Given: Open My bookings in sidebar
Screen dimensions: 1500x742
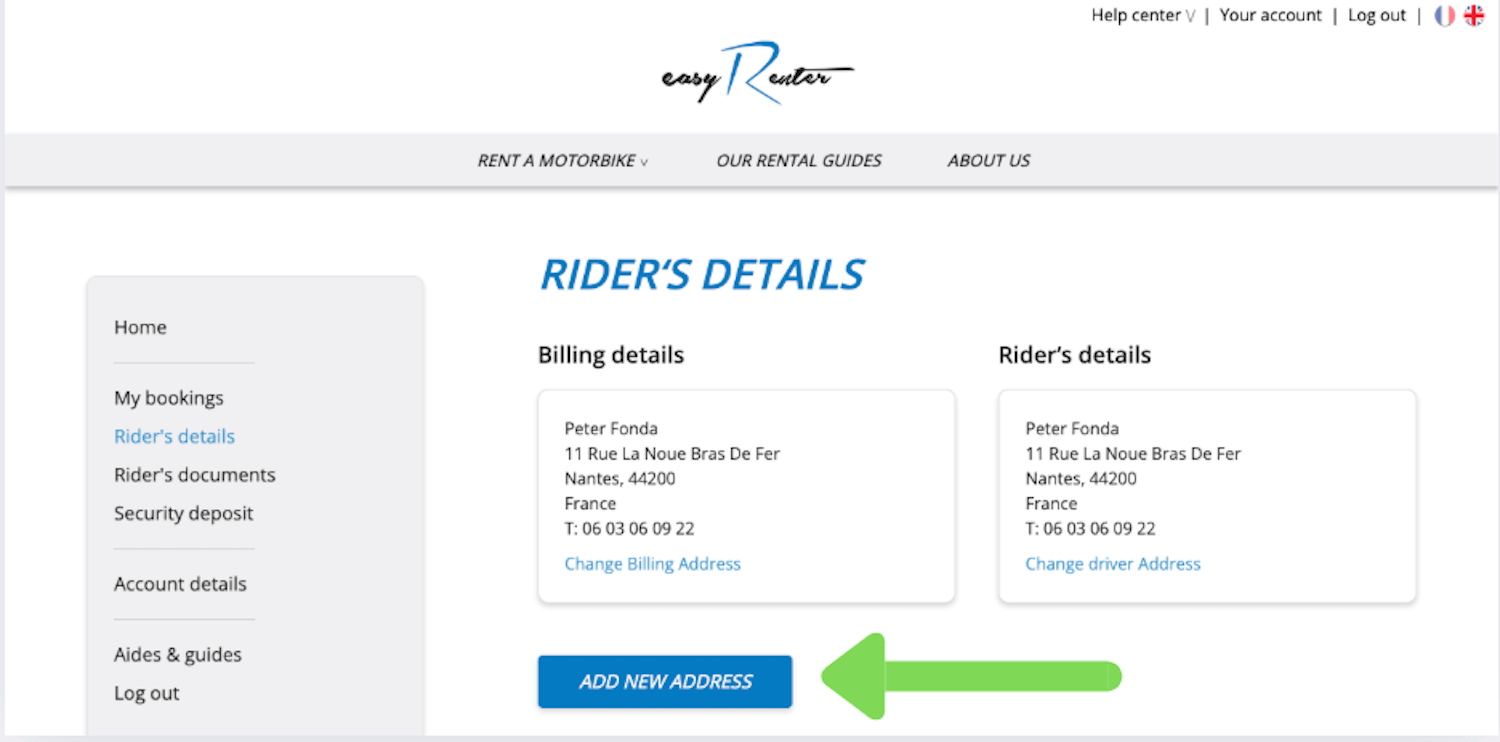Looking at the screenshot, I should point(169,398).
